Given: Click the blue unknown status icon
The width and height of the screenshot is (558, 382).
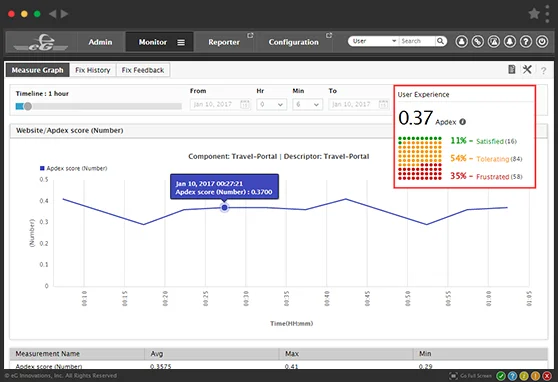Looking at the screenshot, I should pos(512,376).
